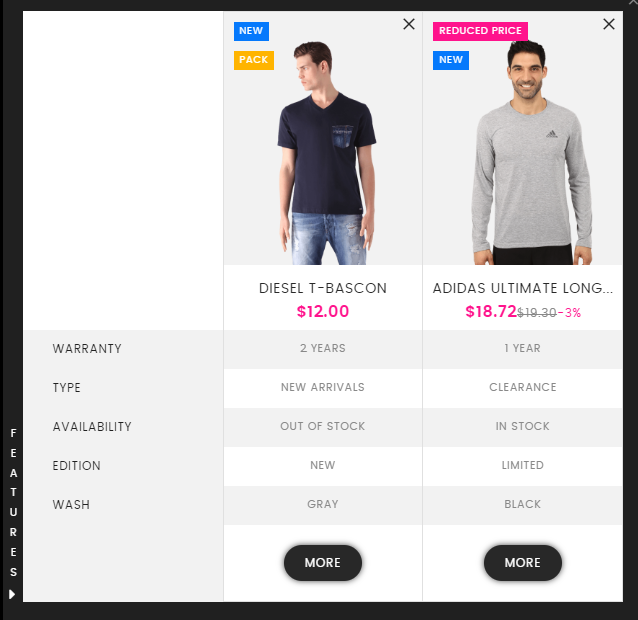Viewport: 638px width, 620px height.
Task: Select the Warranty feature row label
Action: [x=87, y=349]
